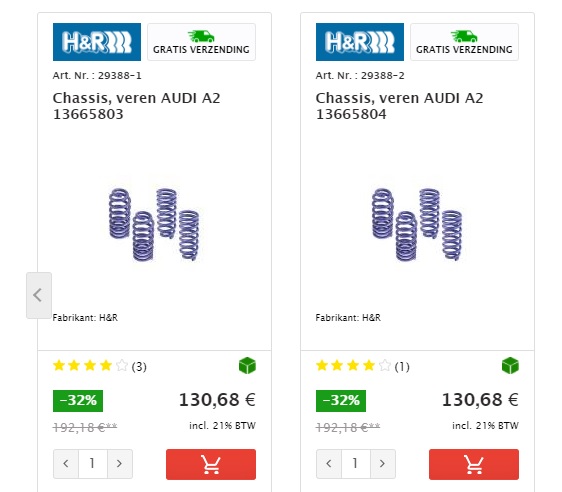Open Chassis, veren AUDI A2 13665804 title
Image resolution: width=562 pixels, height=492 pixels.
point(400,106)
